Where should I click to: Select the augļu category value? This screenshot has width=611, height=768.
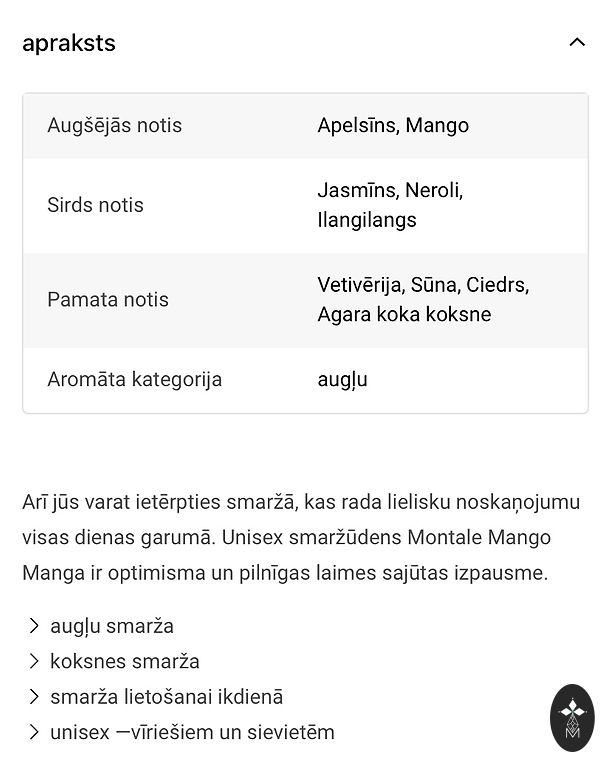pyautogui.click(x=343, y=380)
